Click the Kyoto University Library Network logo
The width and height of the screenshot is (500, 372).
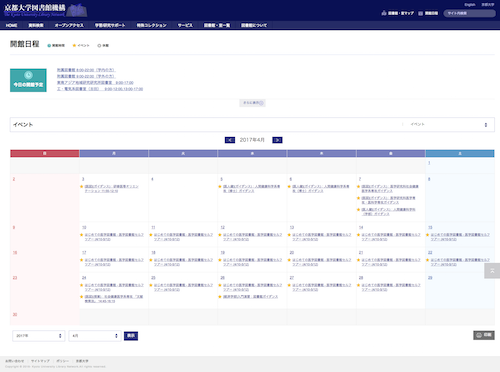[45, 10]
